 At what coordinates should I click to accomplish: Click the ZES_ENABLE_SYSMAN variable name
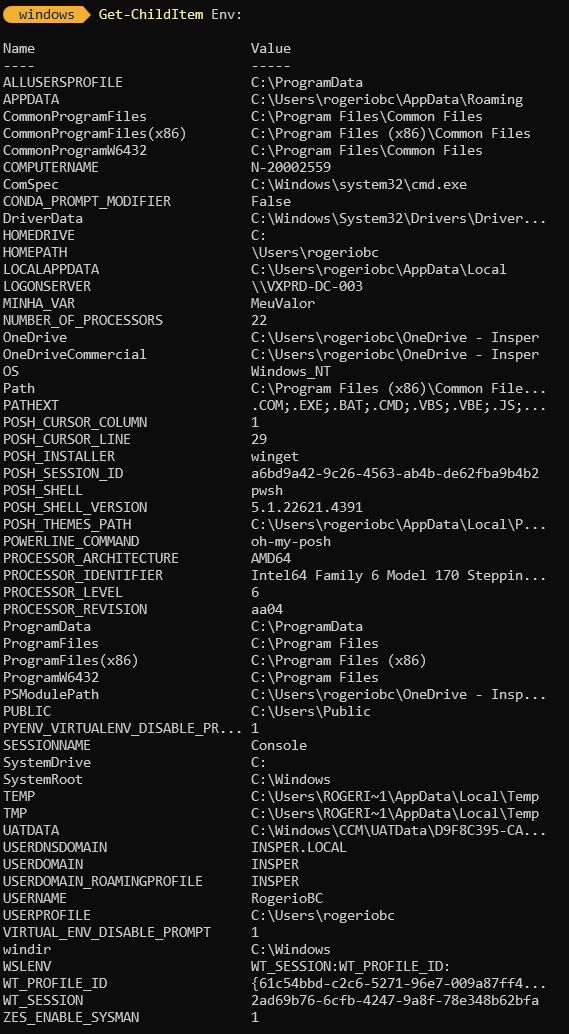[x=71, y=1018]
